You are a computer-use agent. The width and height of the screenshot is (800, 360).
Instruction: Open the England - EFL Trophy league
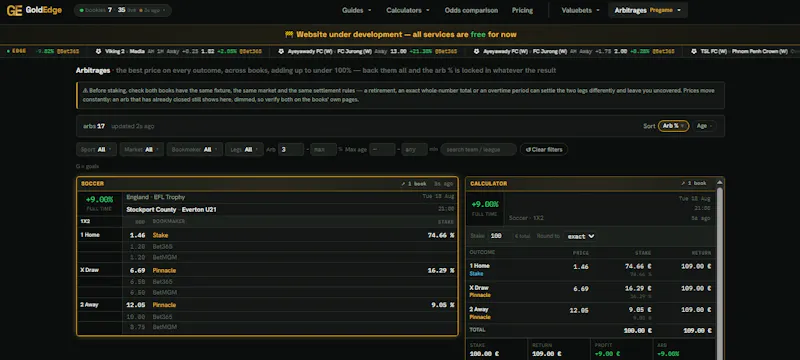click(156, 197)
